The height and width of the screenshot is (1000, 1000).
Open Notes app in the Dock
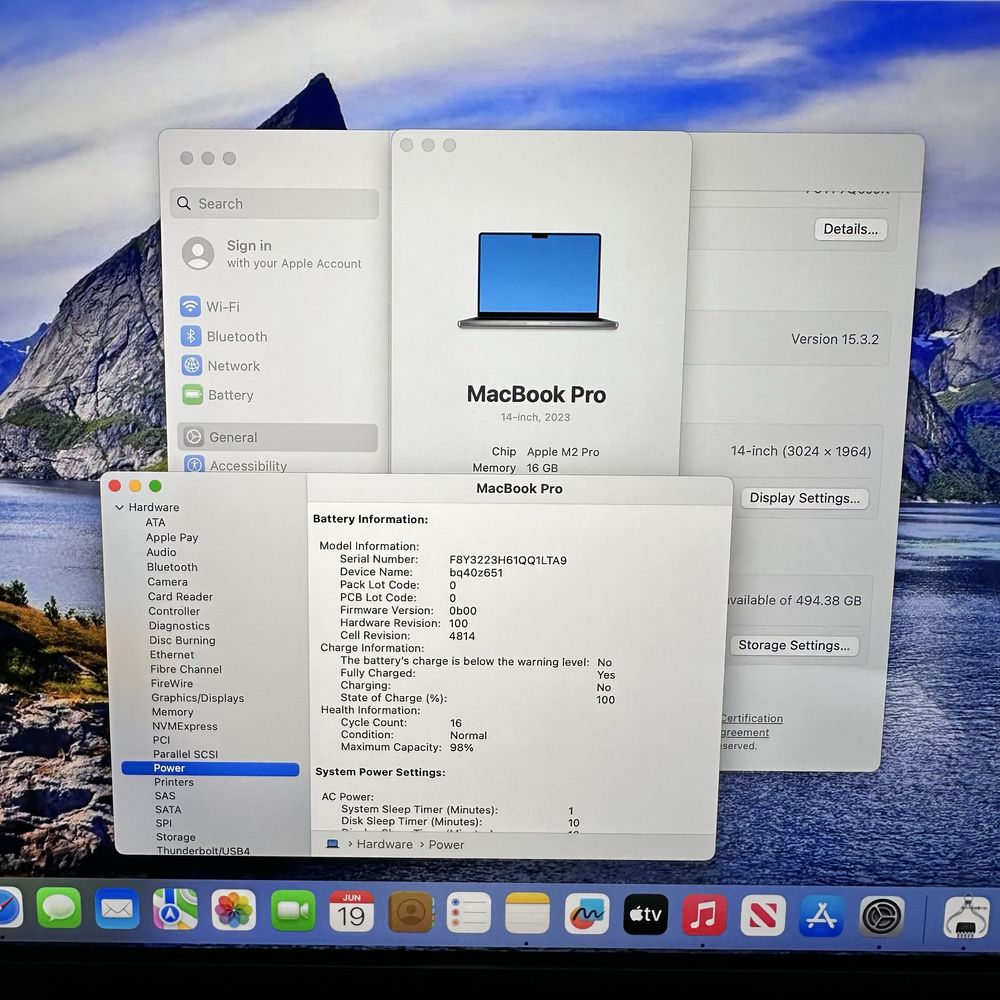coord(527,913)
